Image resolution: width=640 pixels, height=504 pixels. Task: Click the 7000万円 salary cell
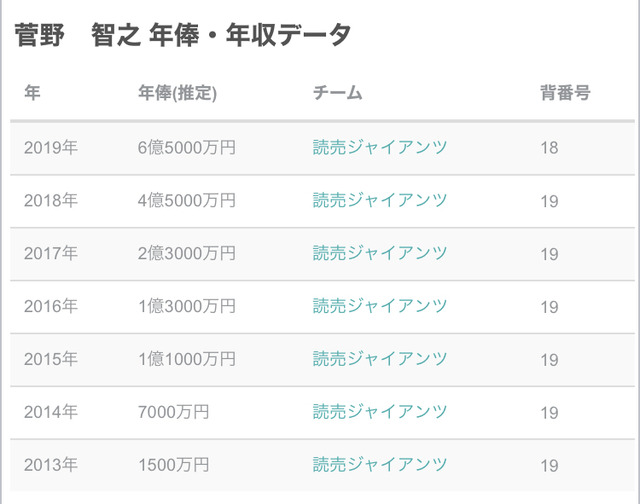click(174, 412)
